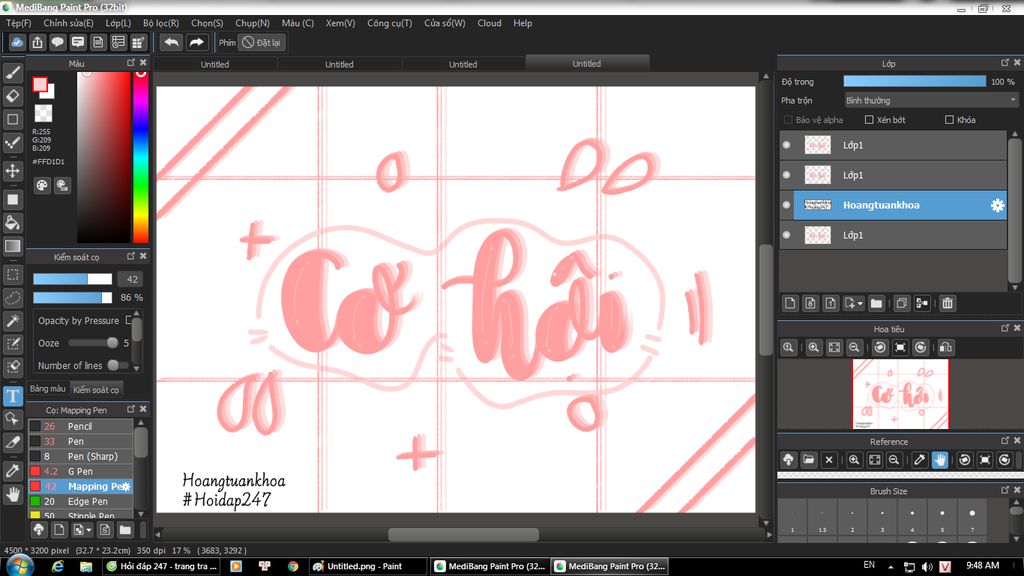Select the Magic Wand tool
This screenshot has height=576, width=1024.
(12, 321)
